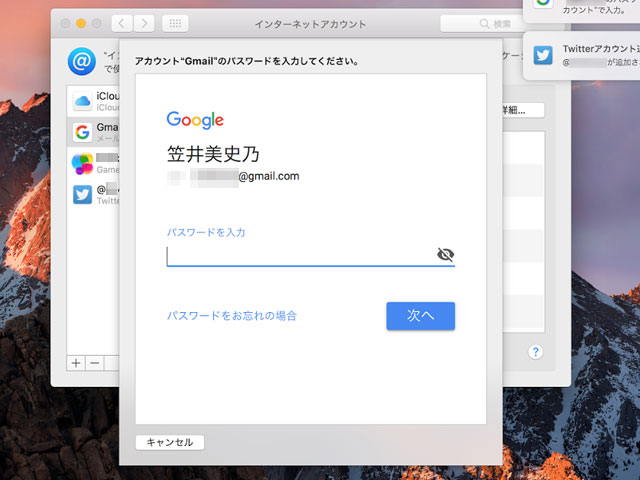Go forward with the right chevron
The width and height of the screenshot is (640, 480).
click(x=144, y=24)
